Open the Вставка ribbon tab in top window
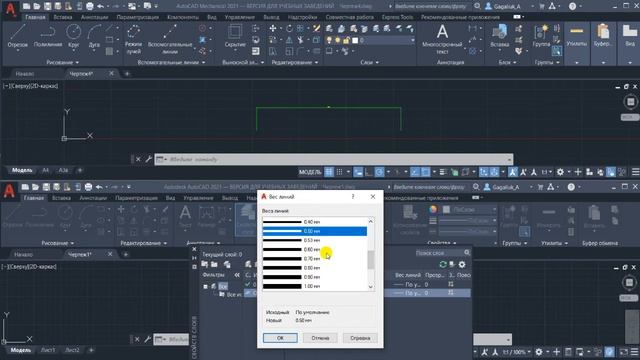 [62, 17]
